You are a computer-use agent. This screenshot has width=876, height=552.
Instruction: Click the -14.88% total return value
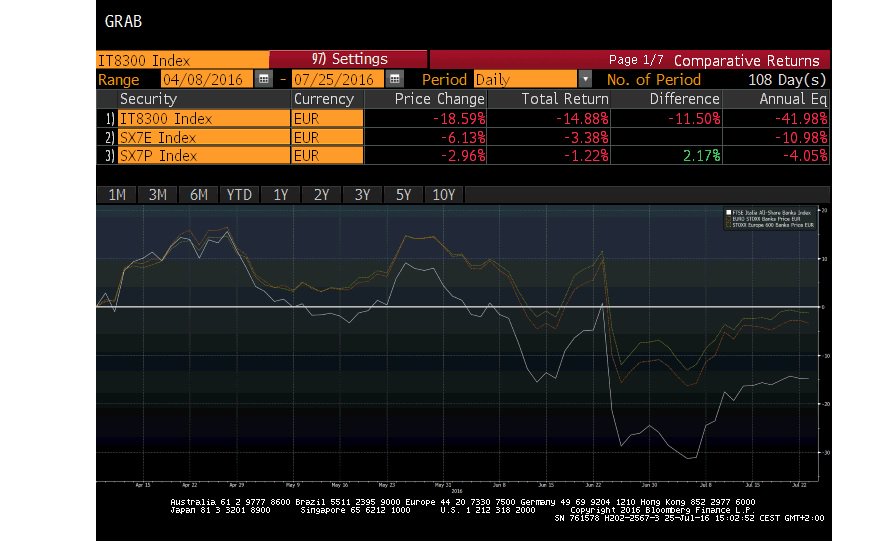[x=582, y=119]
